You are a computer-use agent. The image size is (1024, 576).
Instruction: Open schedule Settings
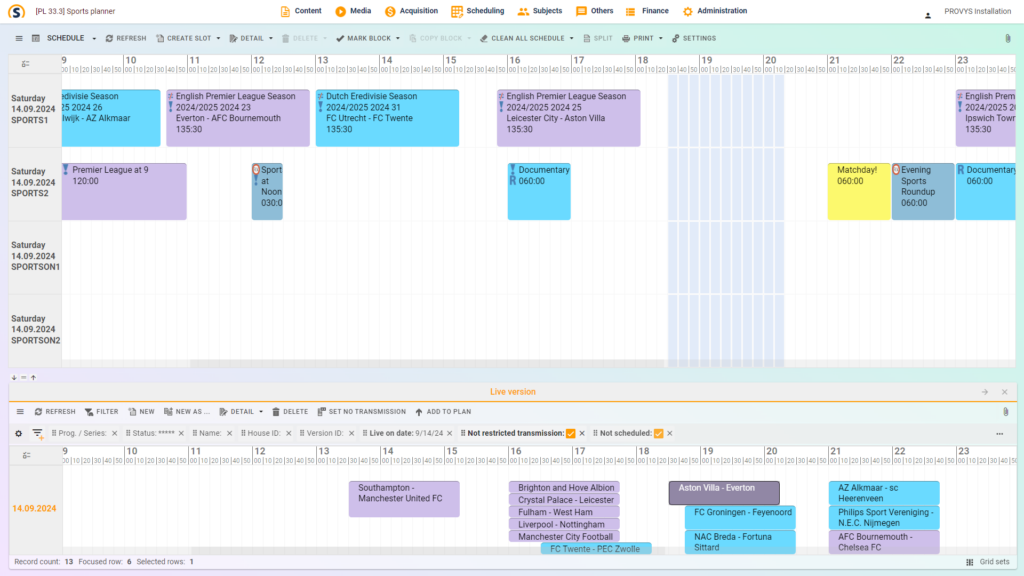(694, 39)
